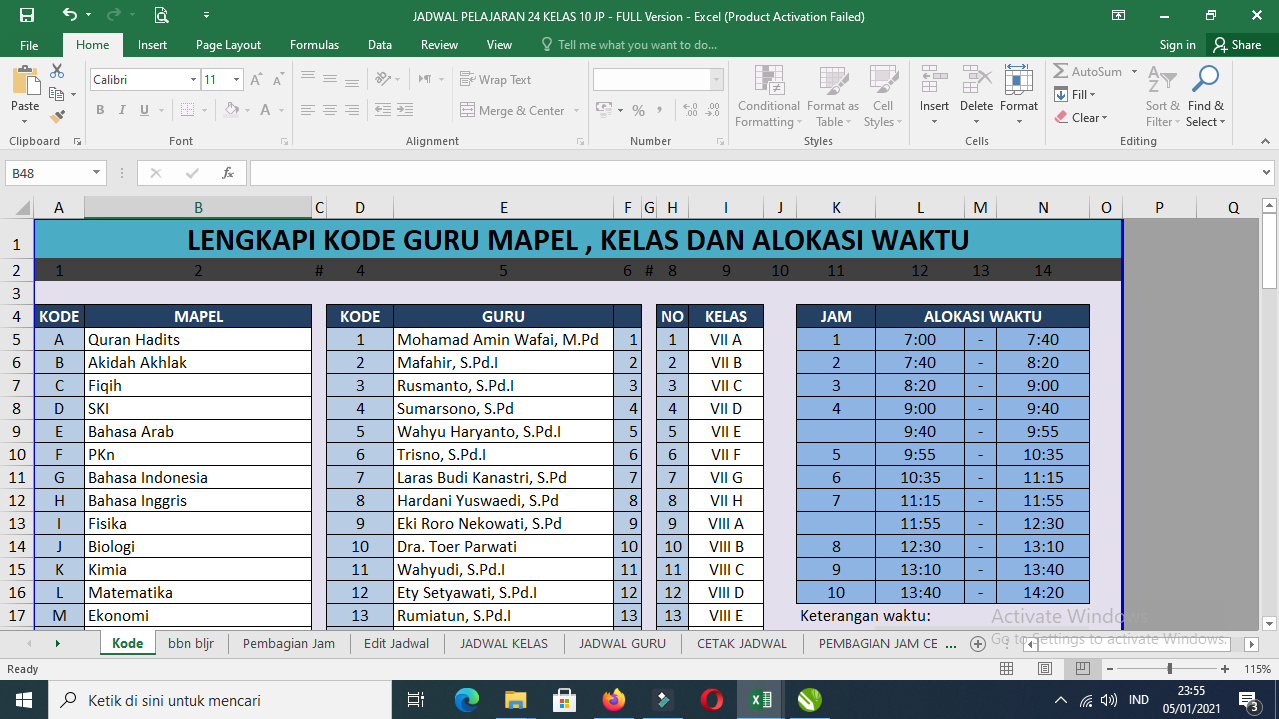This screenshot has width=1279, height=719.
Task: Toggle Italic formatting
Action: 122,111
